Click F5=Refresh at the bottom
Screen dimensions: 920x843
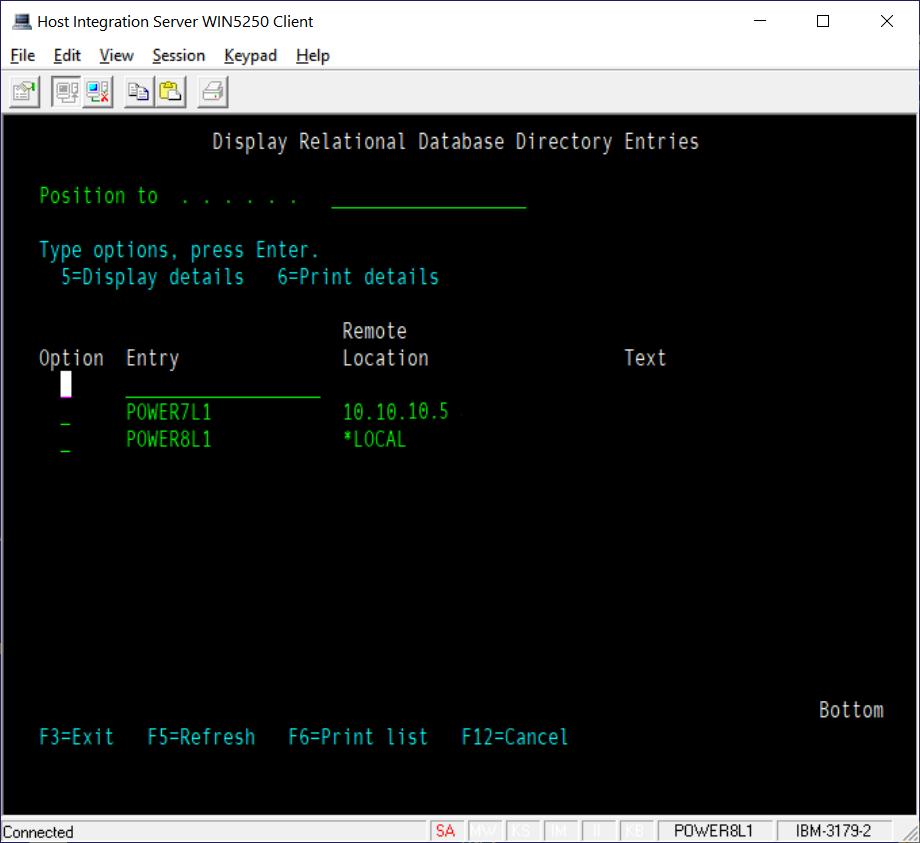201,737
